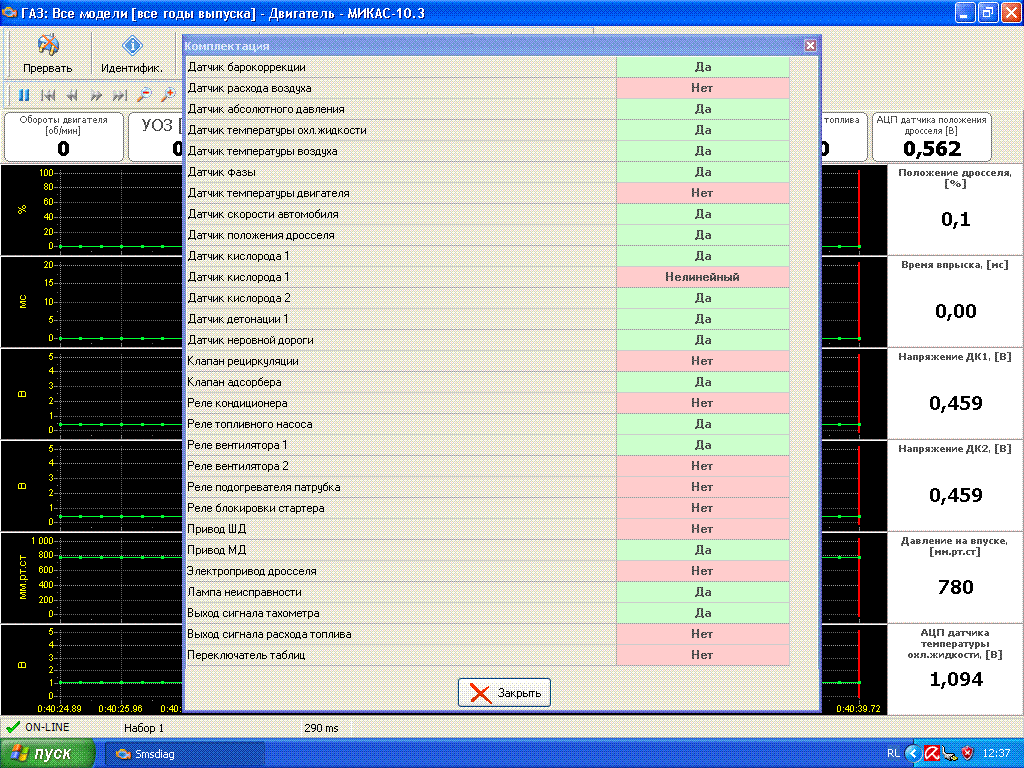The width and height of the screenshot is (1024, 768).
Task: Click the zoom out magnifier icon
Action: tap(144, 95)
